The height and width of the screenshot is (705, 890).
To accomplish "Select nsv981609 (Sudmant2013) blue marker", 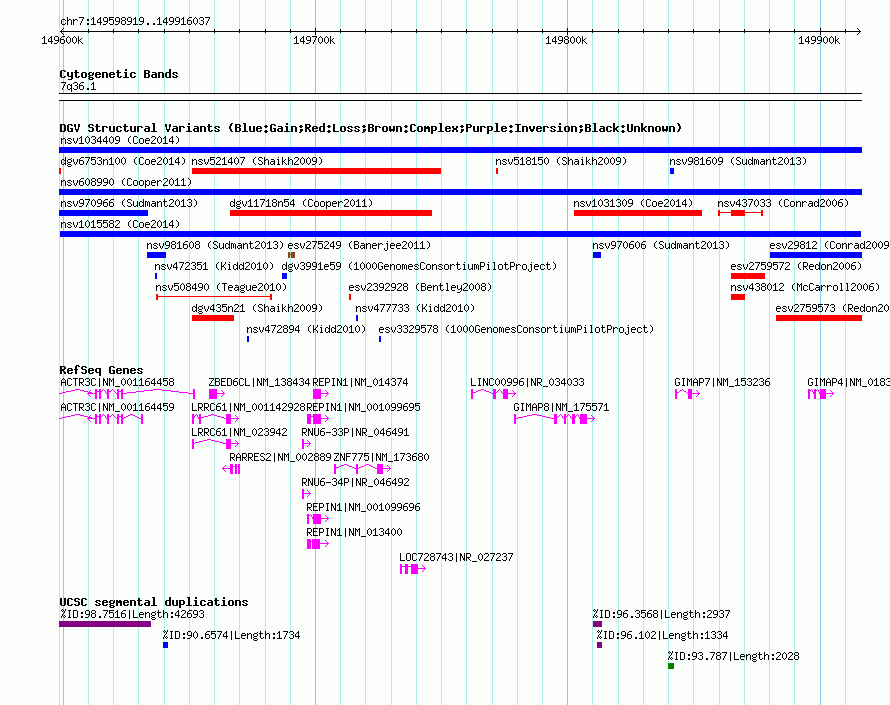I will pyautogui.click(x=672, y=171).
